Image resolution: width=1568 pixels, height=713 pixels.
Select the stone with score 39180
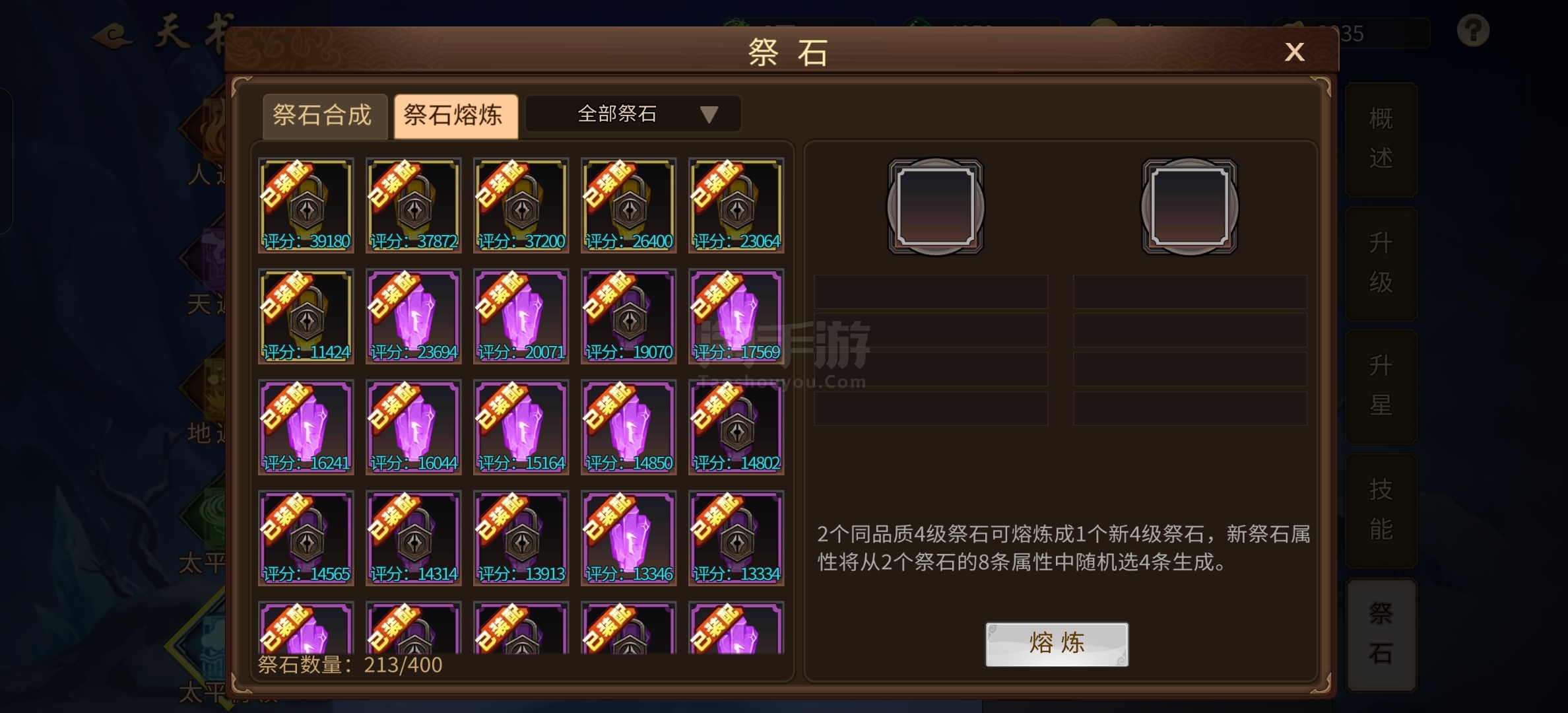[306, 205]
